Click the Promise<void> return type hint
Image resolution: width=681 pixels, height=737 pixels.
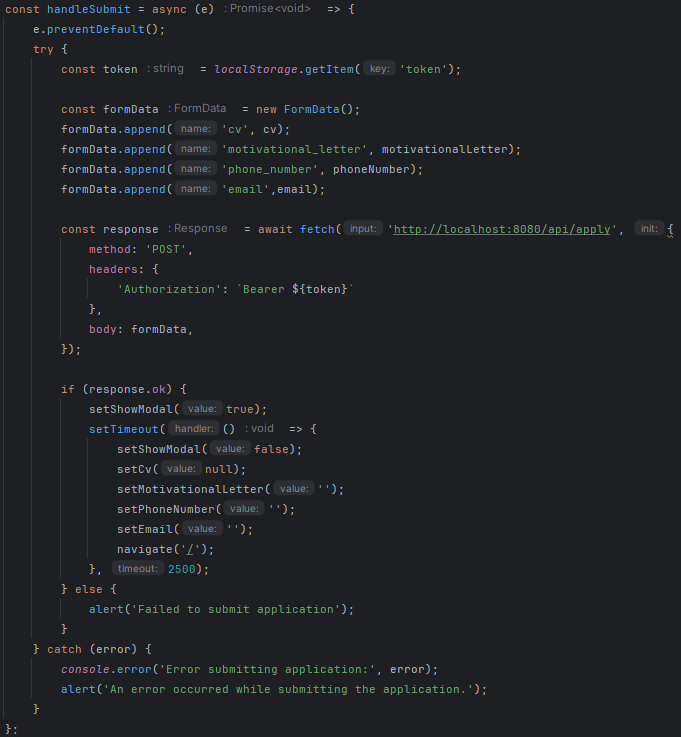point(266,9)
